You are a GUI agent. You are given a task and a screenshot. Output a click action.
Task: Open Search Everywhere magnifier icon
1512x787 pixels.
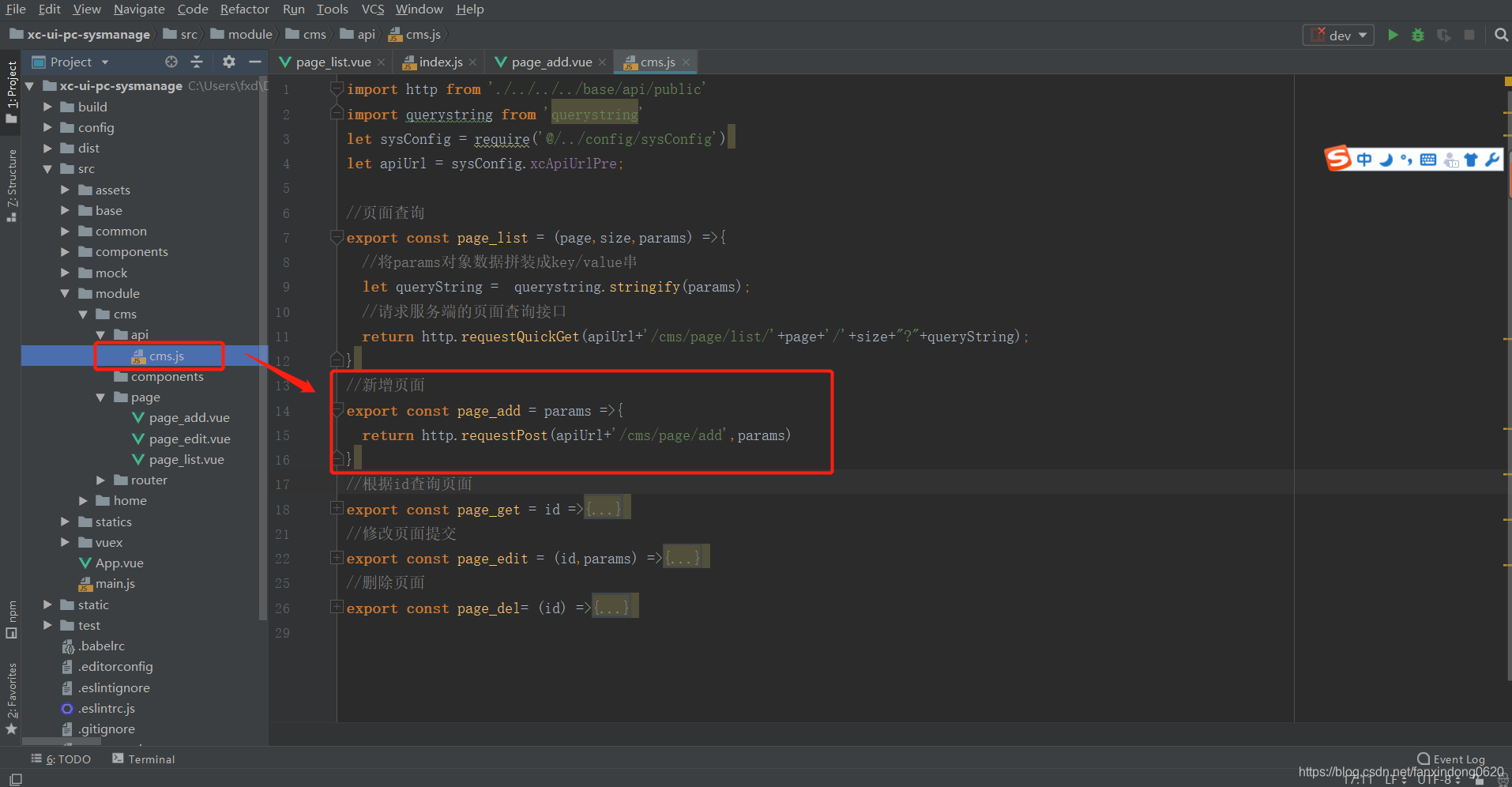click(x=1501, y=35)
